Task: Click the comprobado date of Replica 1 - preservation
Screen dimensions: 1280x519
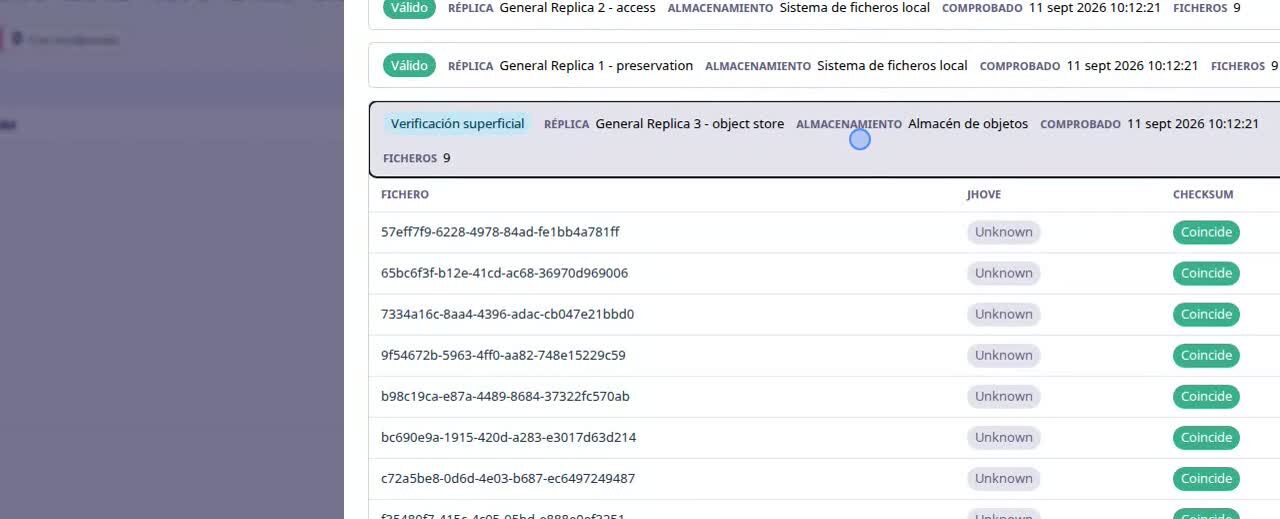Action: (x=1132, y=66)
